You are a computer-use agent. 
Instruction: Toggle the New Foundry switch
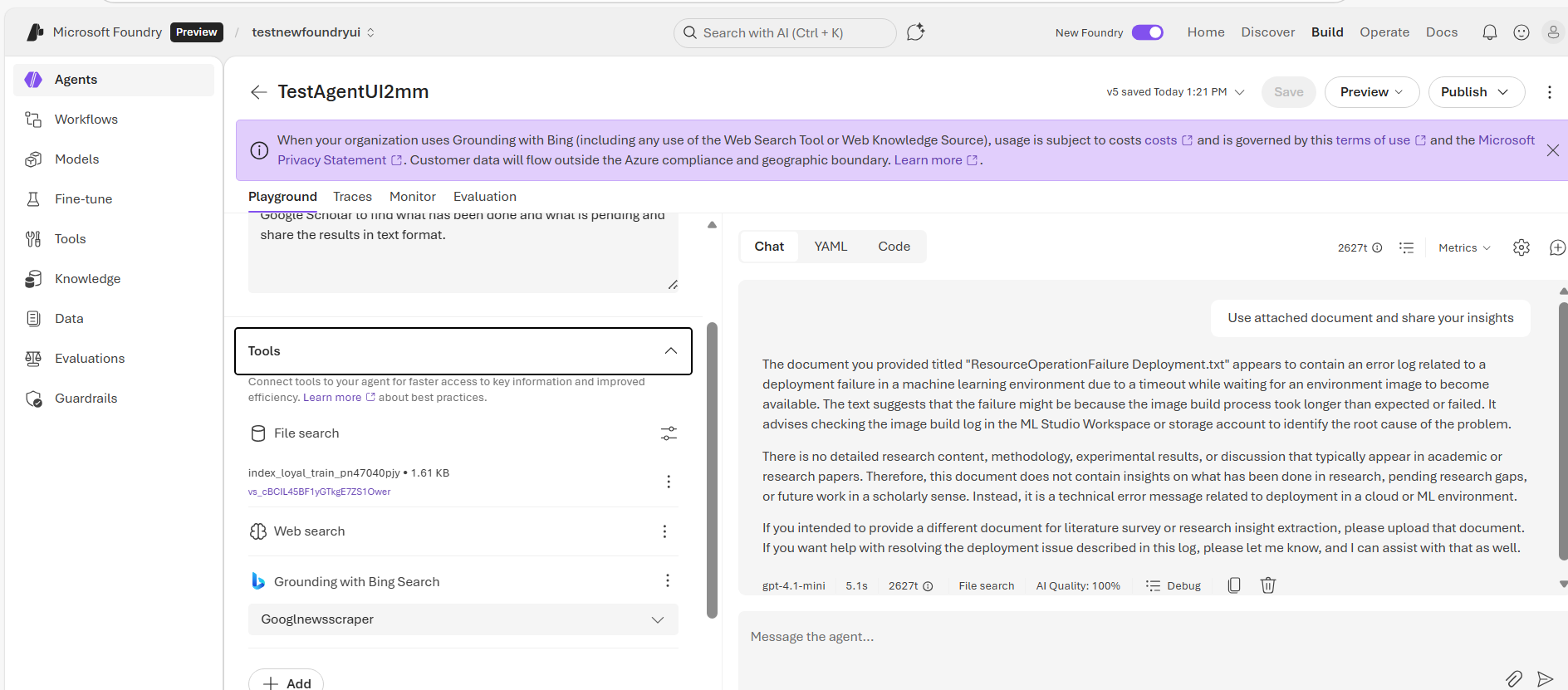1148,32
